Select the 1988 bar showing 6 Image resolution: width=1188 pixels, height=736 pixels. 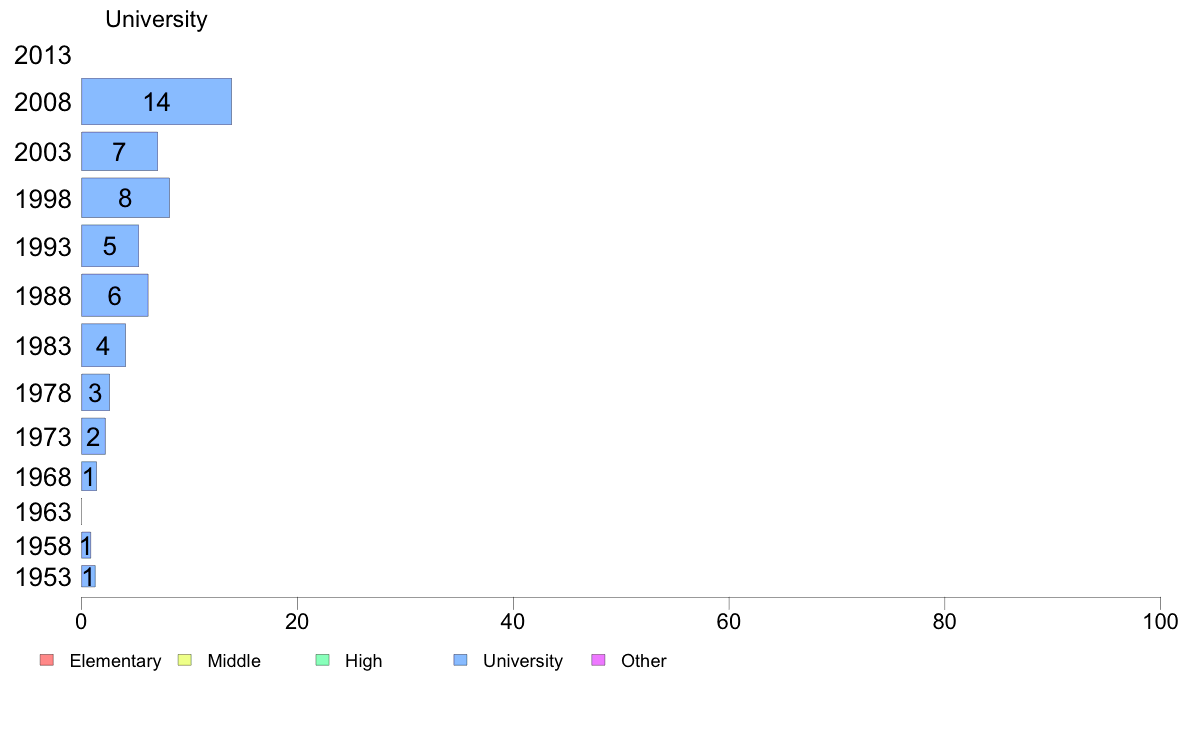click(x=114, y=295)
